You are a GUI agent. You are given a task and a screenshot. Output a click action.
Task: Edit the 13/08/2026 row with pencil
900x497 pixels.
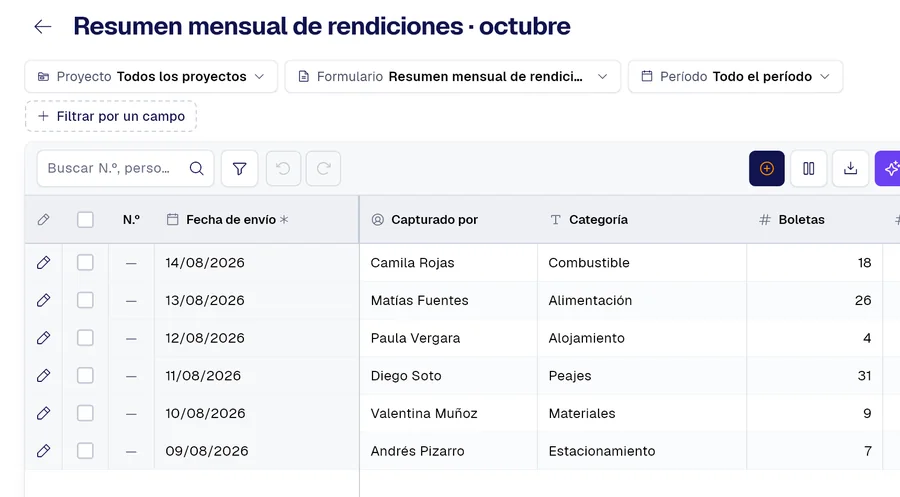[x=43, y=300]
